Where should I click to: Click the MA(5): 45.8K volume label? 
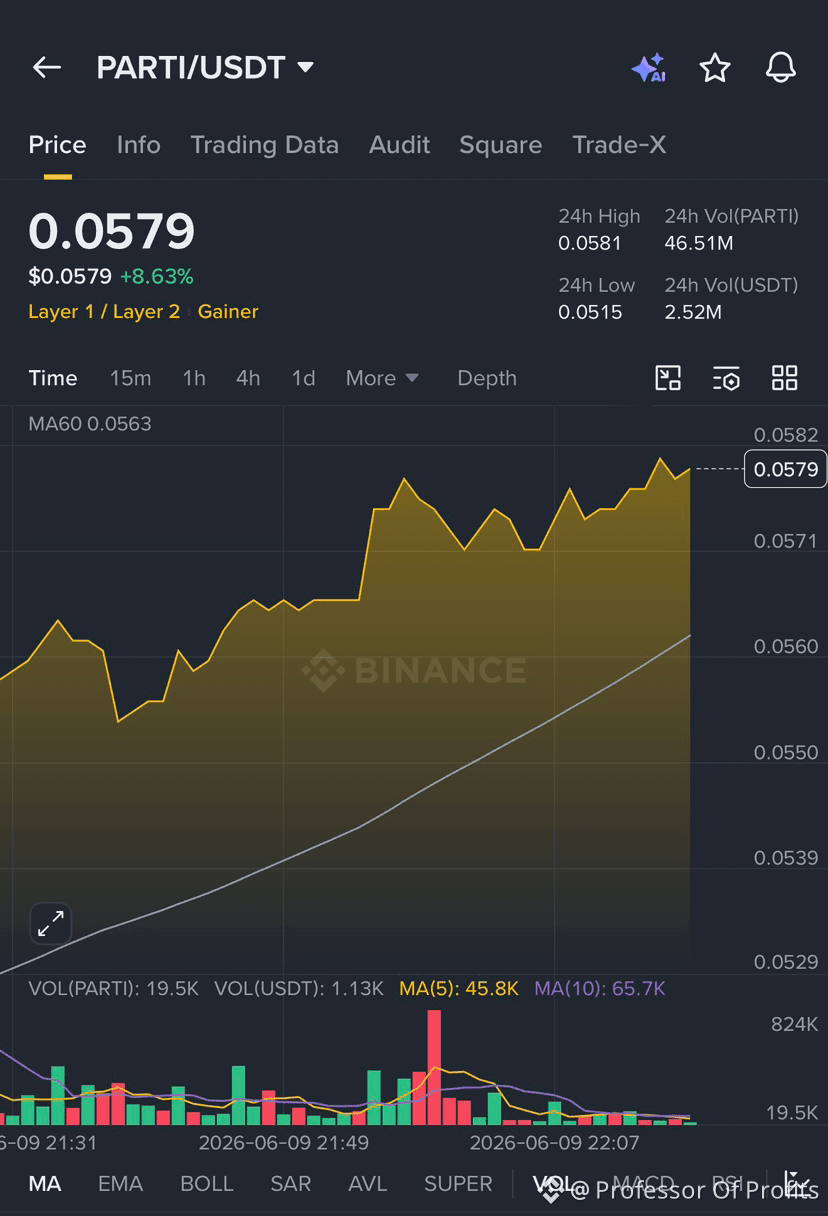click(x=459, y=989)
